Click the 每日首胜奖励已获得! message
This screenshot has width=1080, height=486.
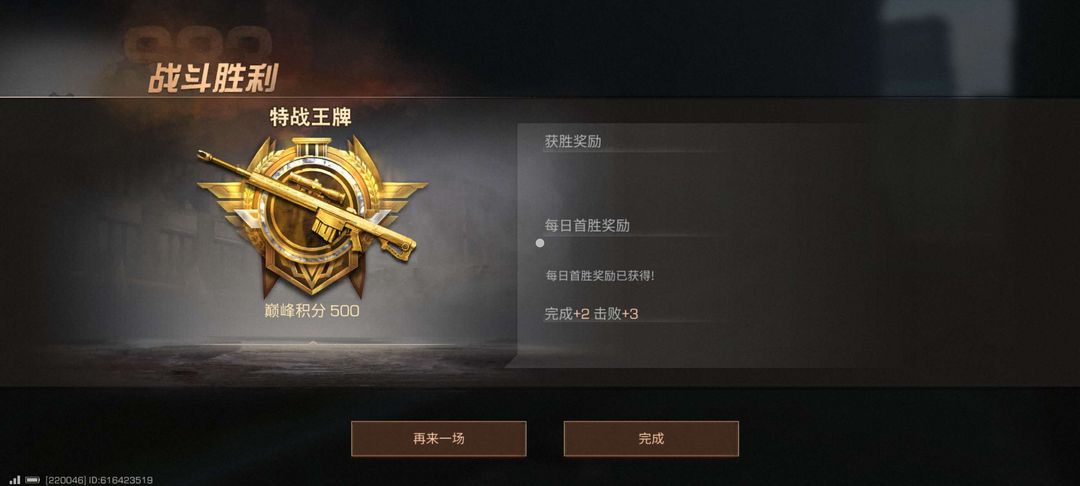click(x=600, y=275)
